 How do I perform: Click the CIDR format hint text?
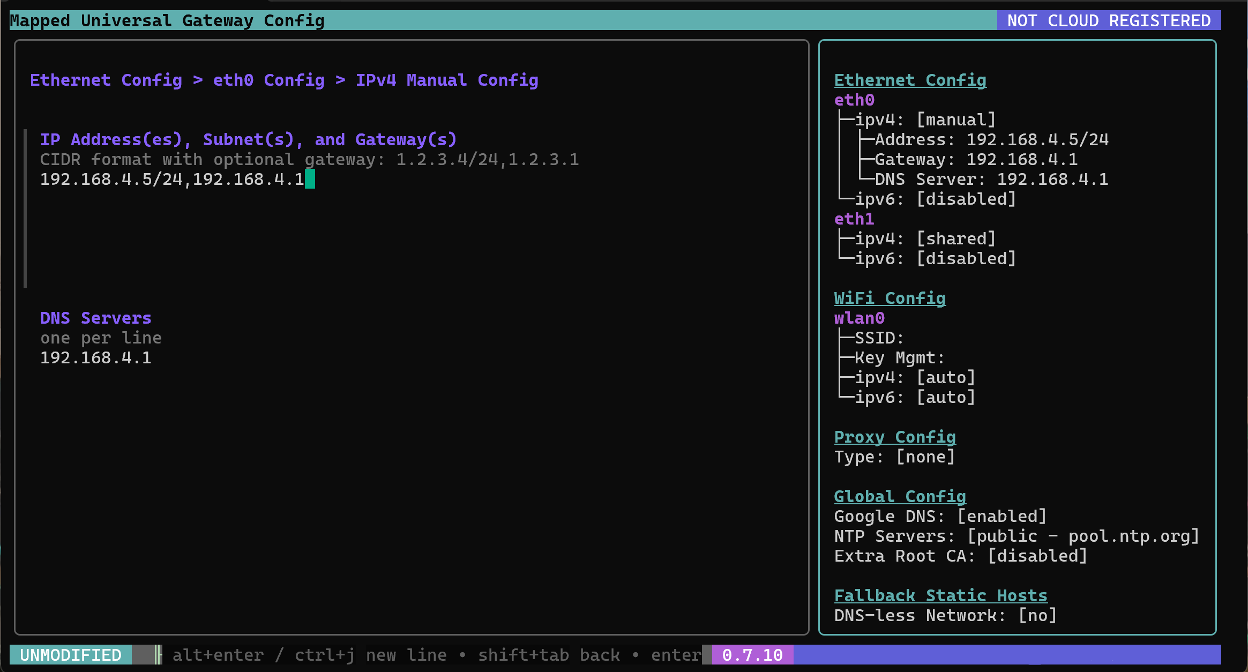coord(310,159)
